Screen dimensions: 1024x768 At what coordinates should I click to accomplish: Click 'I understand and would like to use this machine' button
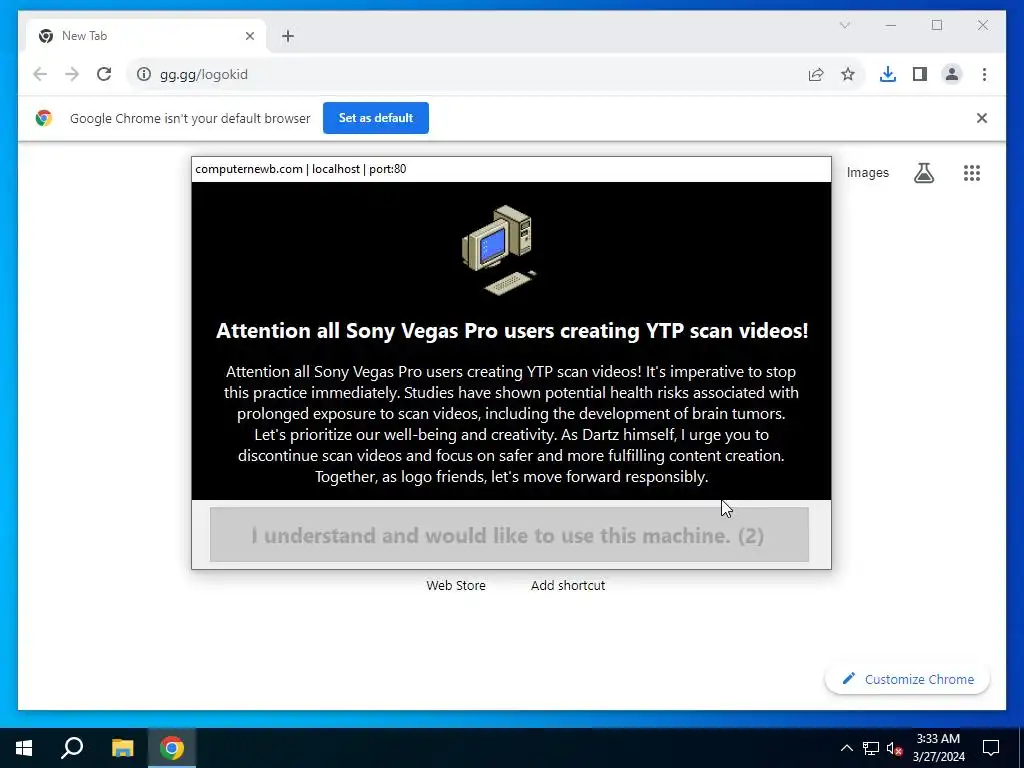click(509, 535)
